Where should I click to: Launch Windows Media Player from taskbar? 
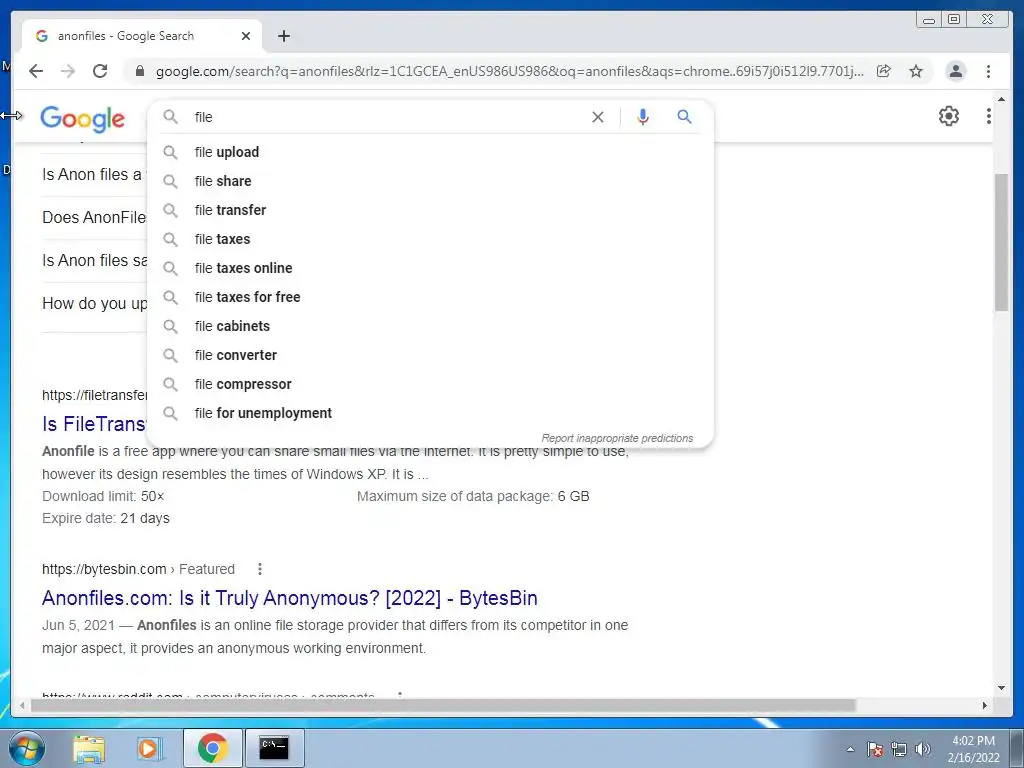[x=149, y=748]
